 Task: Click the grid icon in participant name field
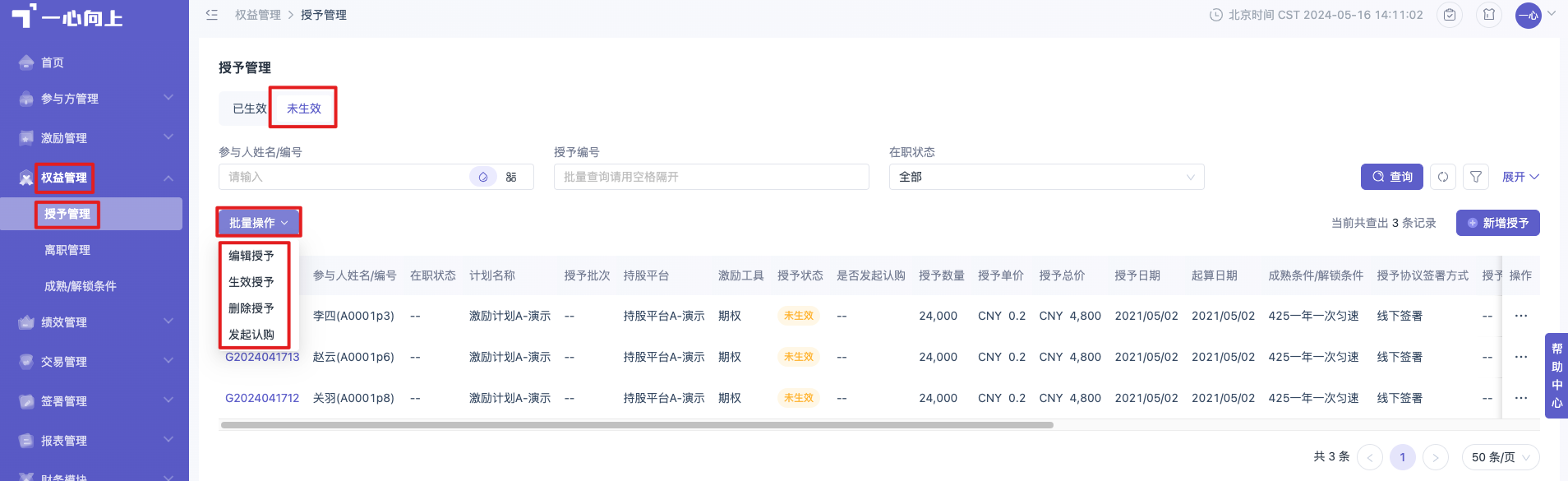511,177
